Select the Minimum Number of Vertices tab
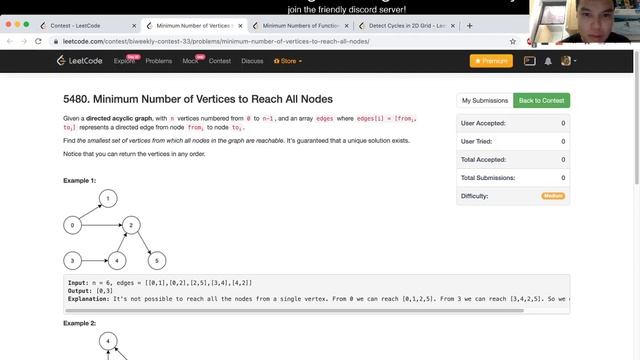Viewport: 640px width, 360px height. point(194,26)
